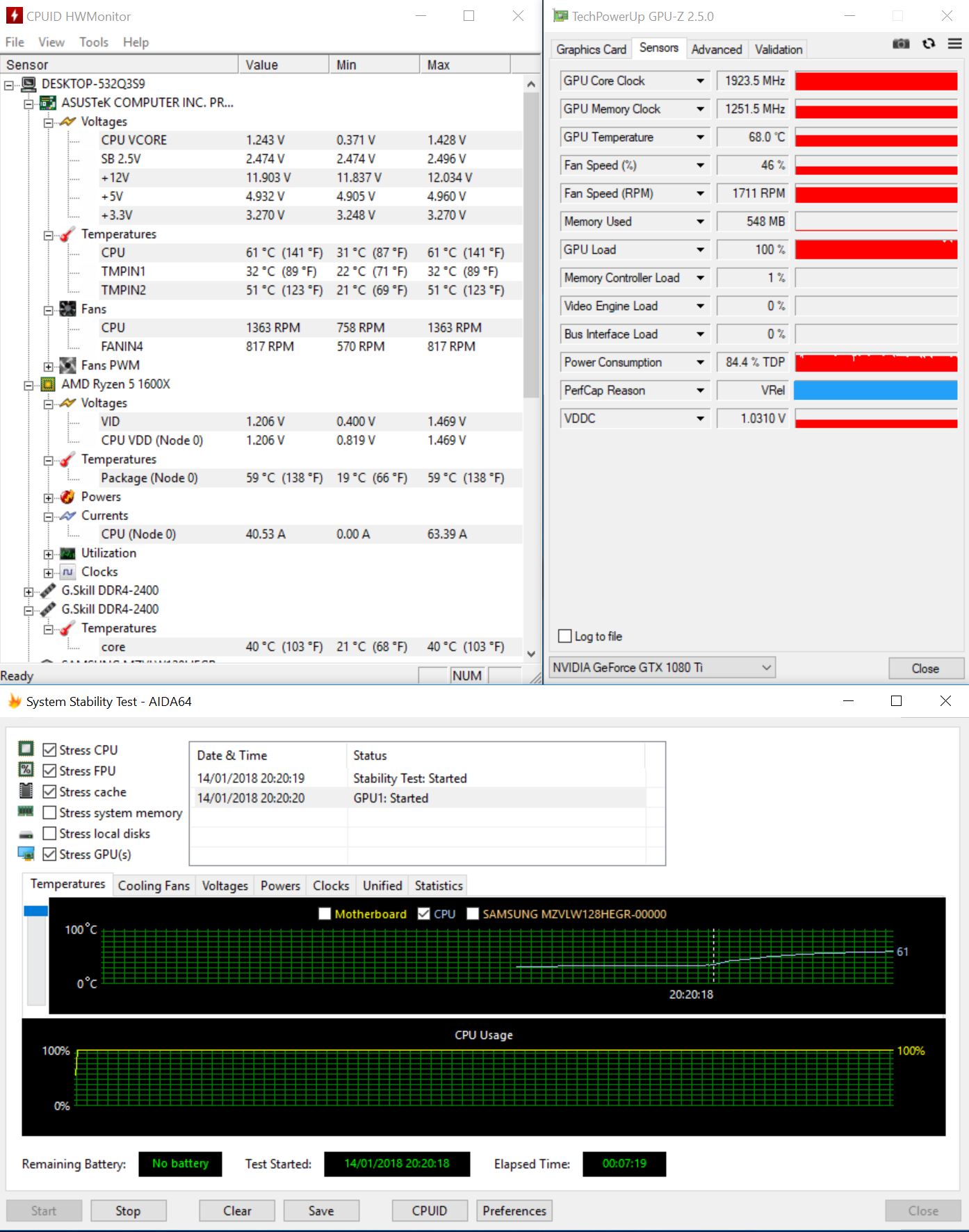
Task: Click the Stress local disks drive icon
Action: [26, 835]
